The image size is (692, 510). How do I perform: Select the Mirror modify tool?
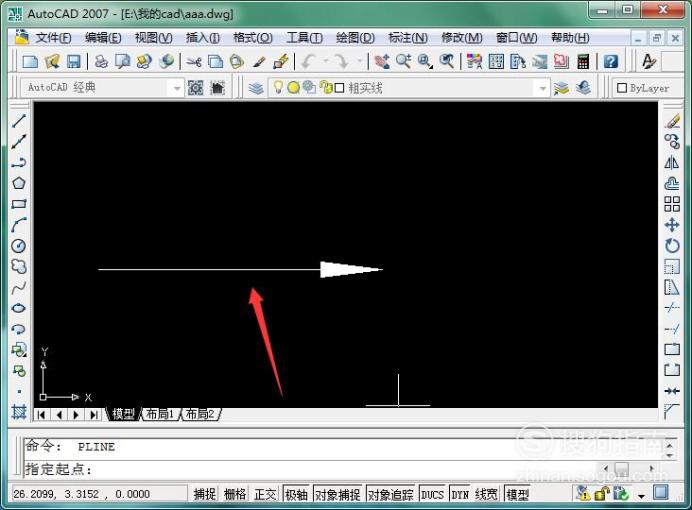click(672, 162)
